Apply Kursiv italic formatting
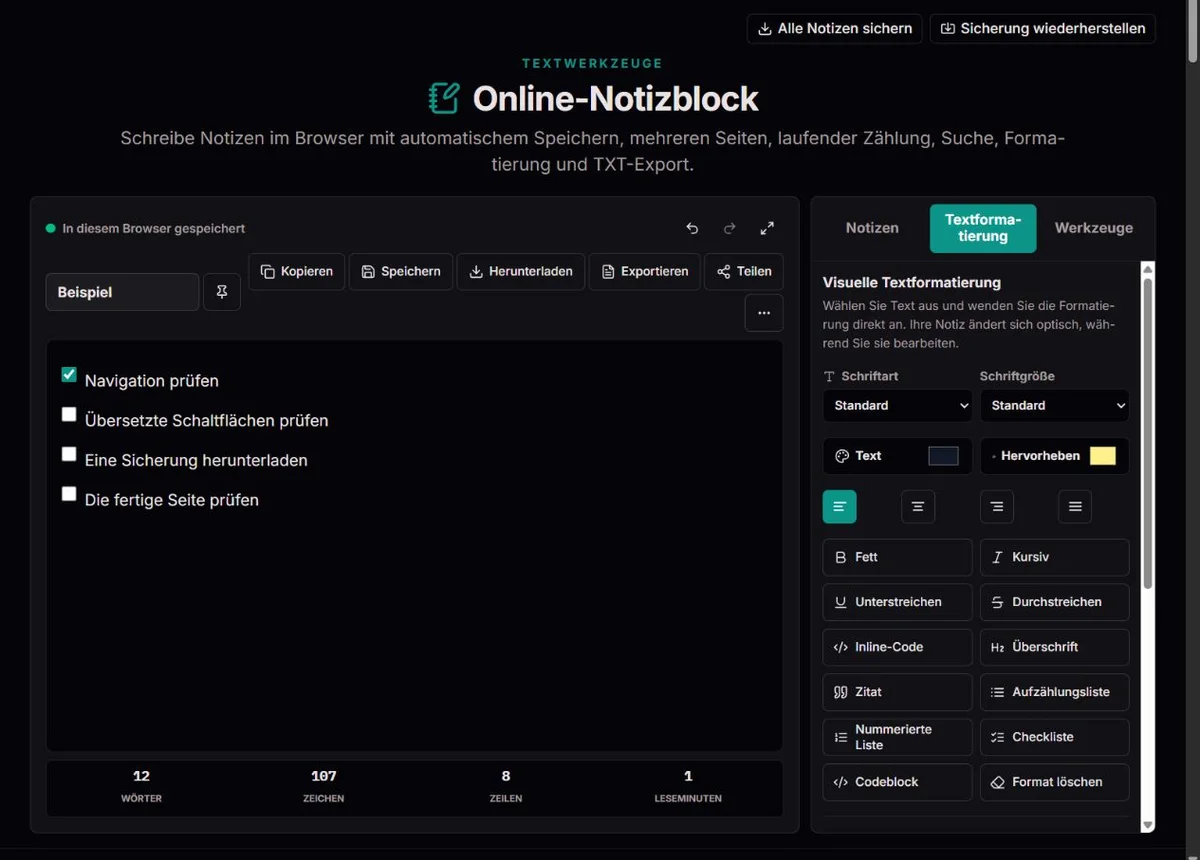Screen dimensions: 1200x860 [1055, 557]
